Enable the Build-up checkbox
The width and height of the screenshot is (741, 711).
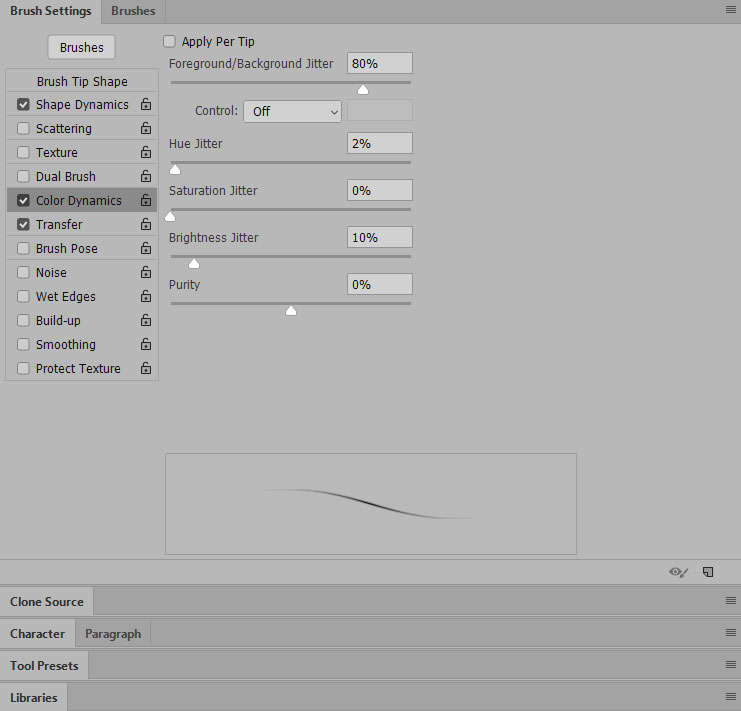coord(23,320)
